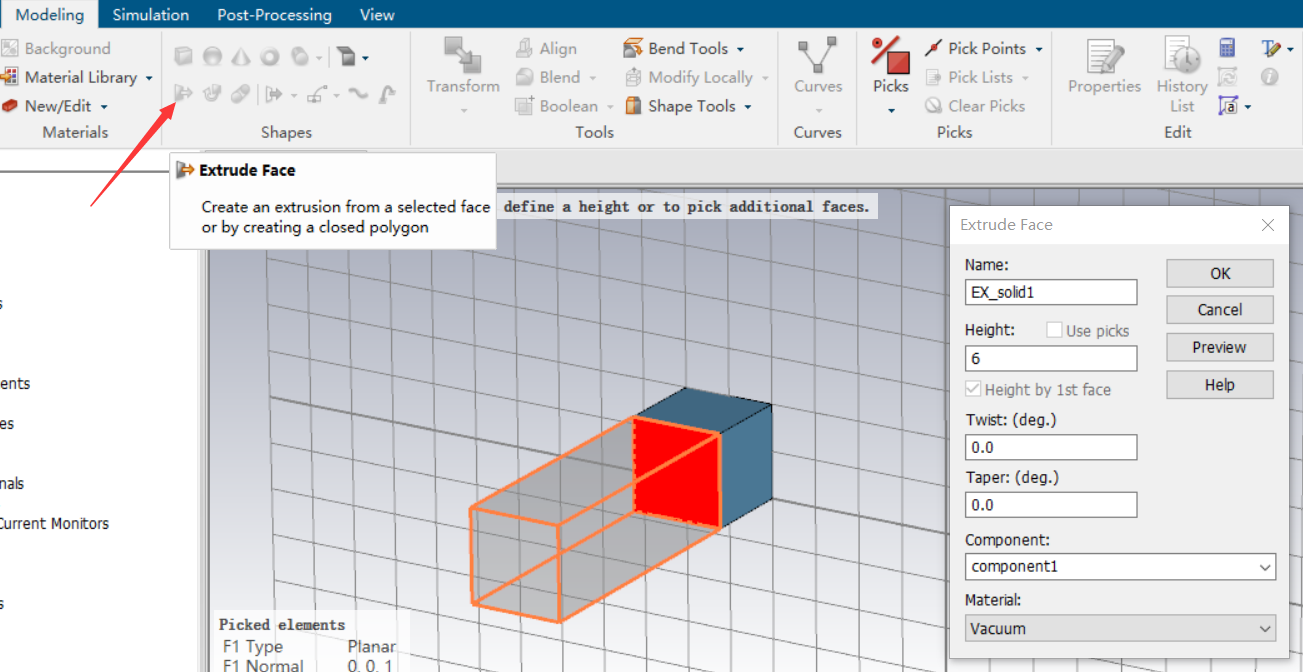
Task: Click the Modify Locally tool
Action: click(x=689, y=77)
